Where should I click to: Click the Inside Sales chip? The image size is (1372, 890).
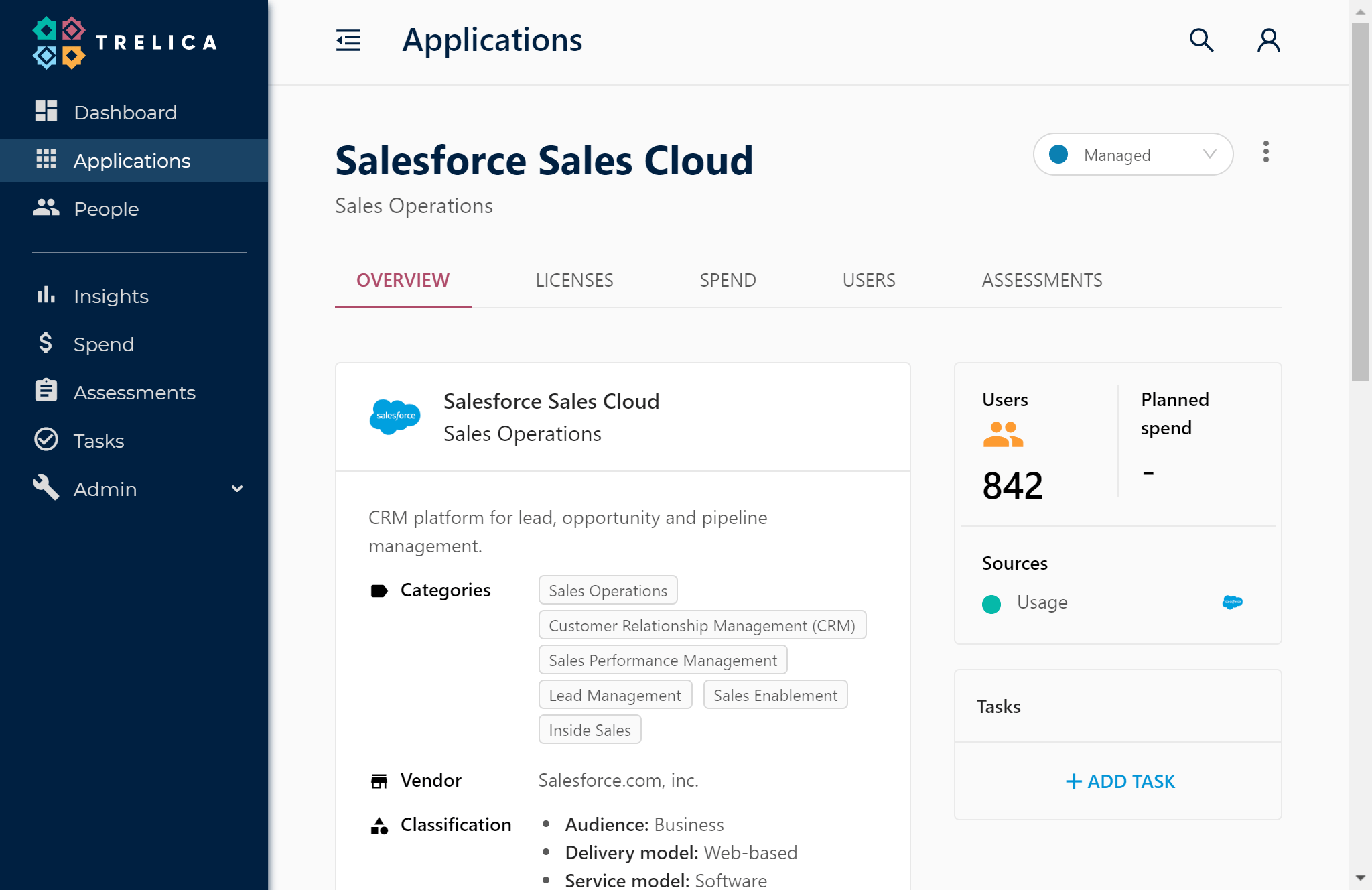point(590,730)
